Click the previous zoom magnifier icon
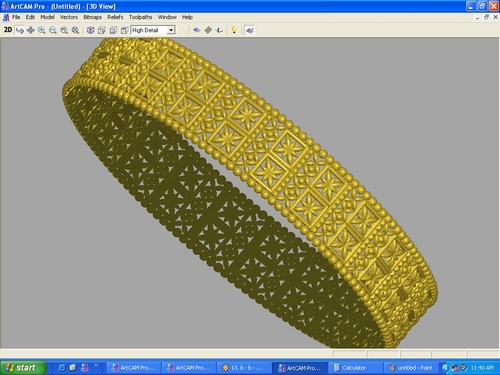Image resolution: width=500 pixels, height=375 pixels. [64, 30]
